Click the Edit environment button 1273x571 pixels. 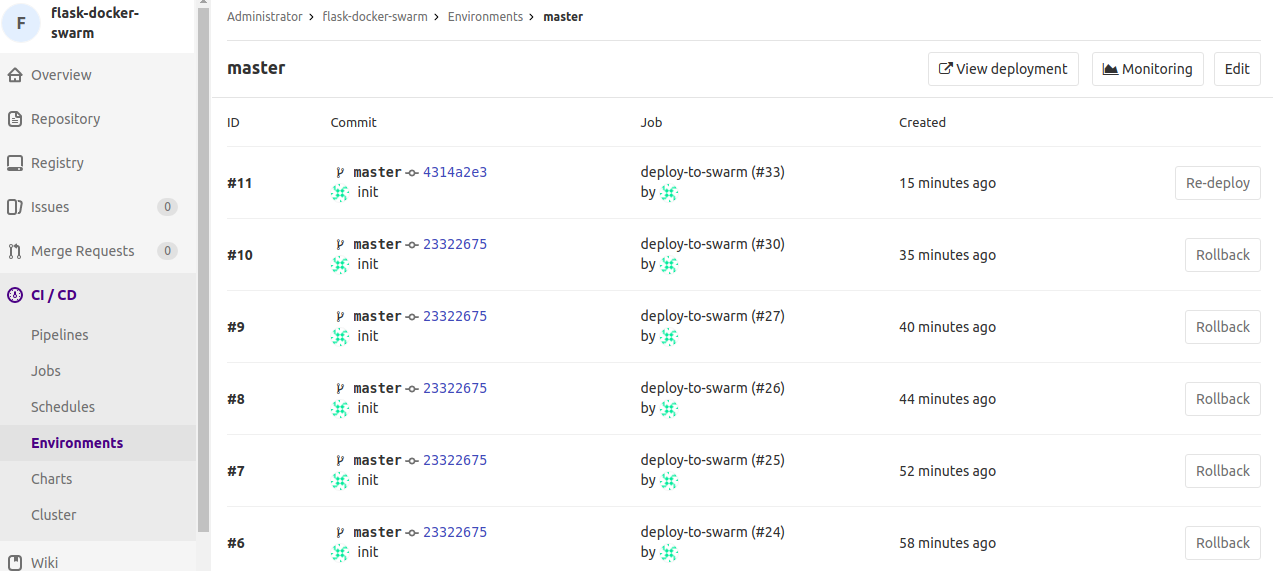point(1237,69)
